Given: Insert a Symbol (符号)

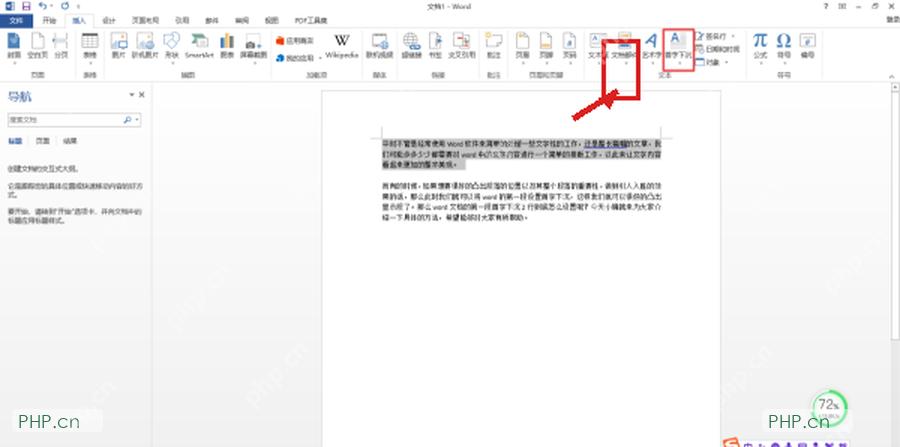Looking at the screenshot, I should pyautogui.click(x=783, y=46).
